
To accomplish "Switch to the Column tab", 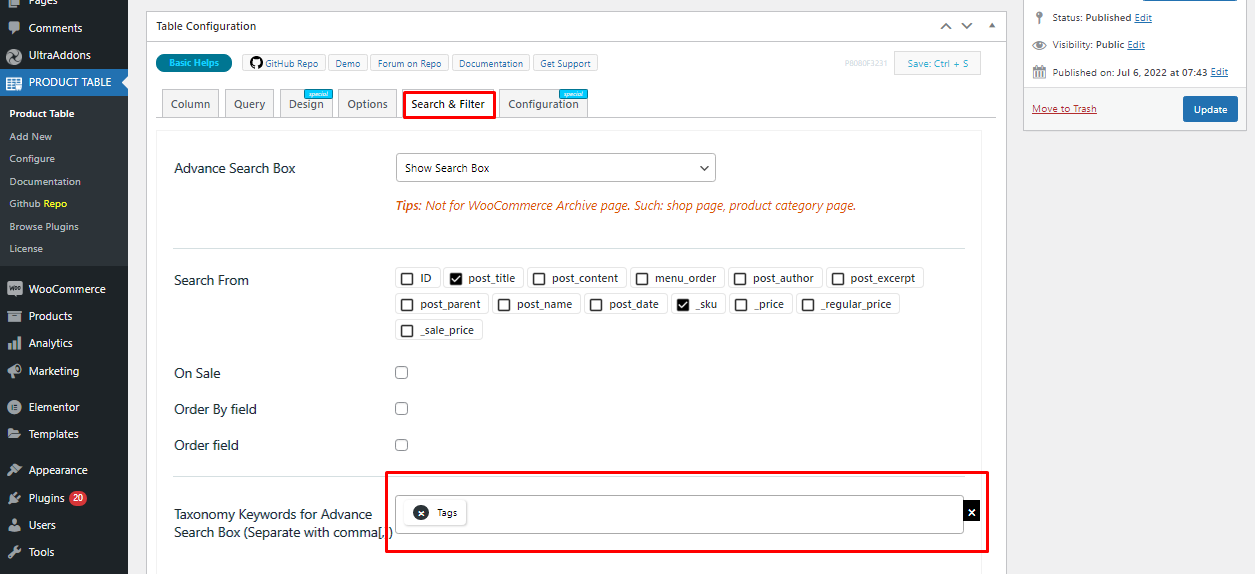I will coord(190,104).
